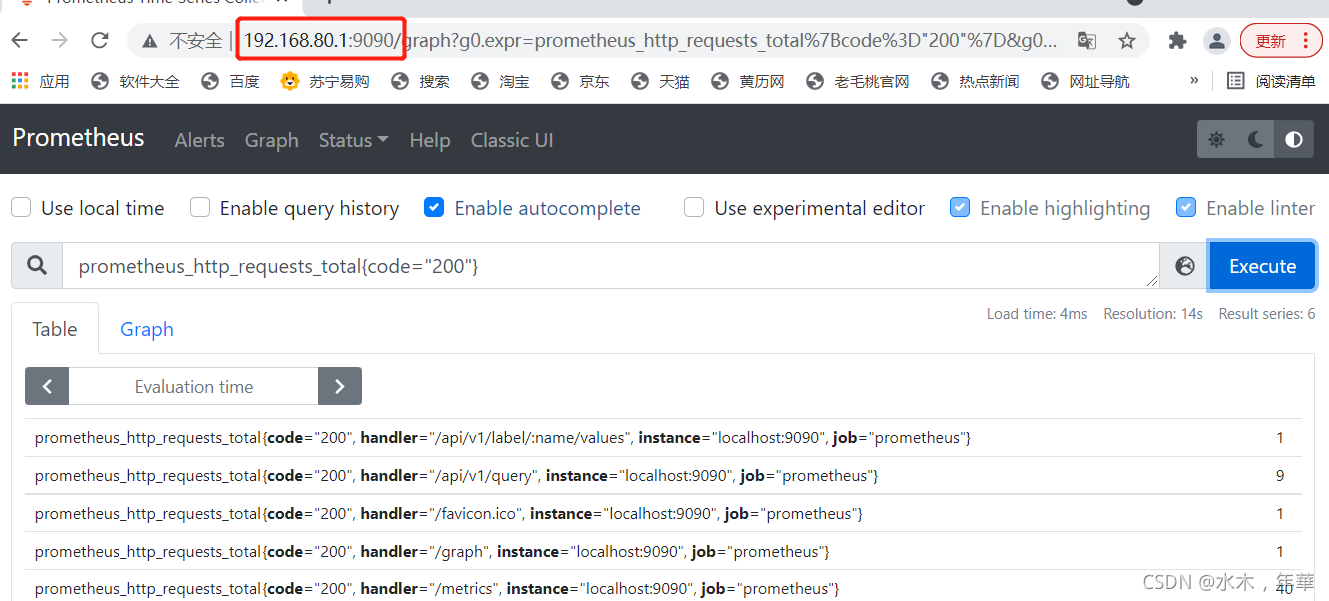The image size is (1329, 601).
Task: Open the 京东 bookmark
Action: [581, 81]
